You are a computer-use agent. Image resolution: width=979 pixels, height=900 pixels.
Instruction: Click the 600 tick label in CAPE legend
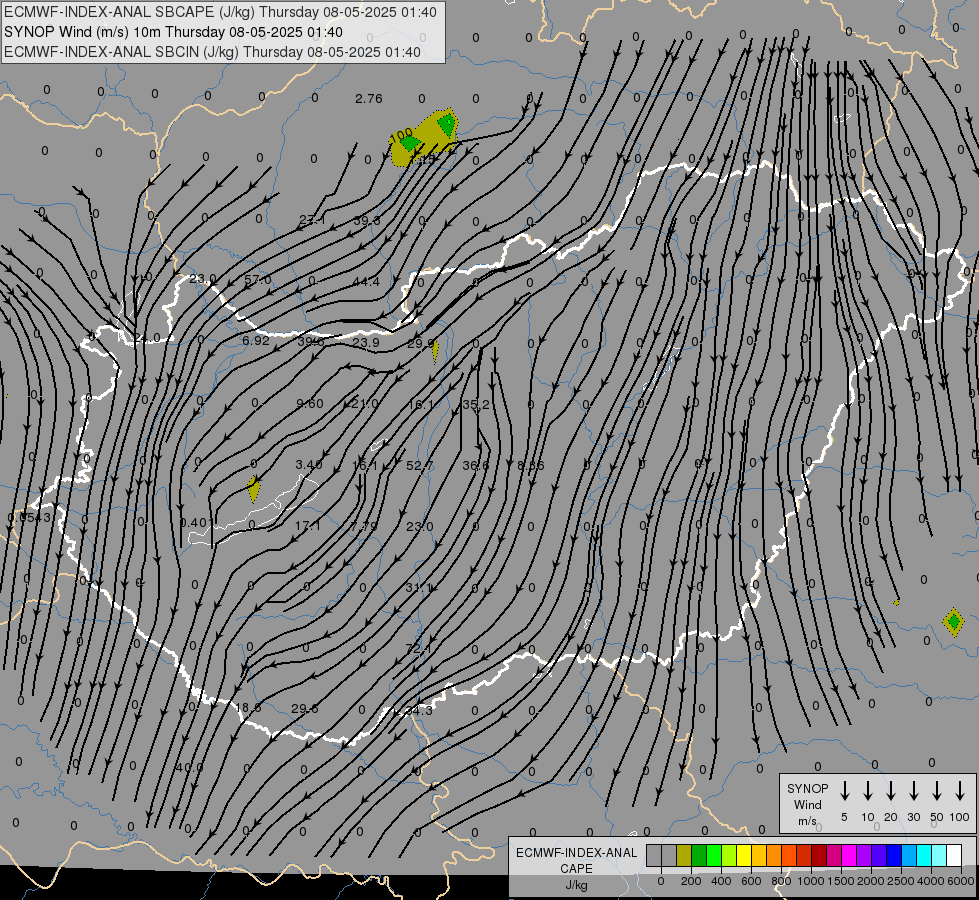[751, 881]
